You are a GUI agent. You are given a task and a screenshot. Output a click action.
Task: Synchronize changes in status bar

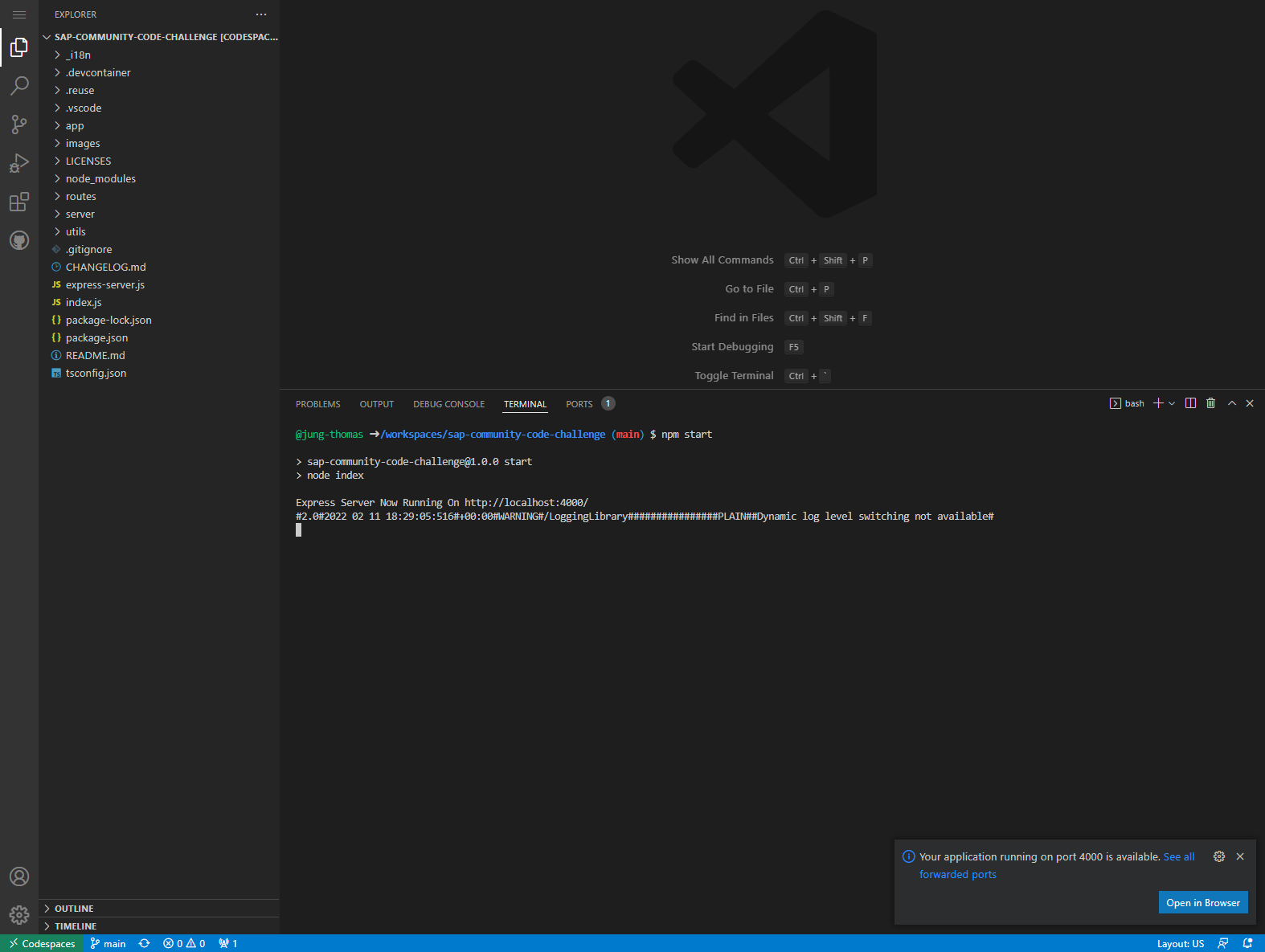pos(144,943)
